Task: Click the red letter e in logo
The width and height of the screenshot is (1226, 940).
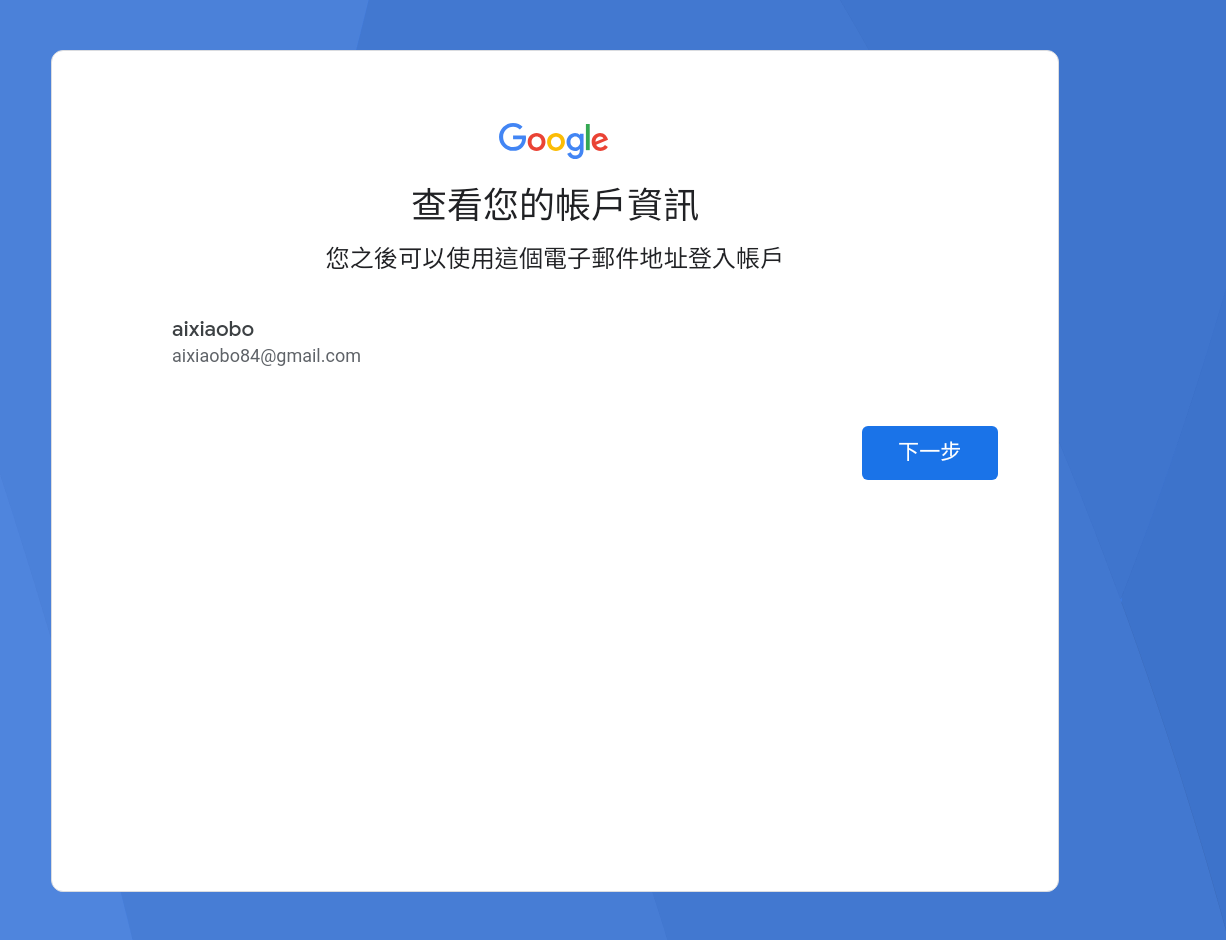Action: [599, 142]
